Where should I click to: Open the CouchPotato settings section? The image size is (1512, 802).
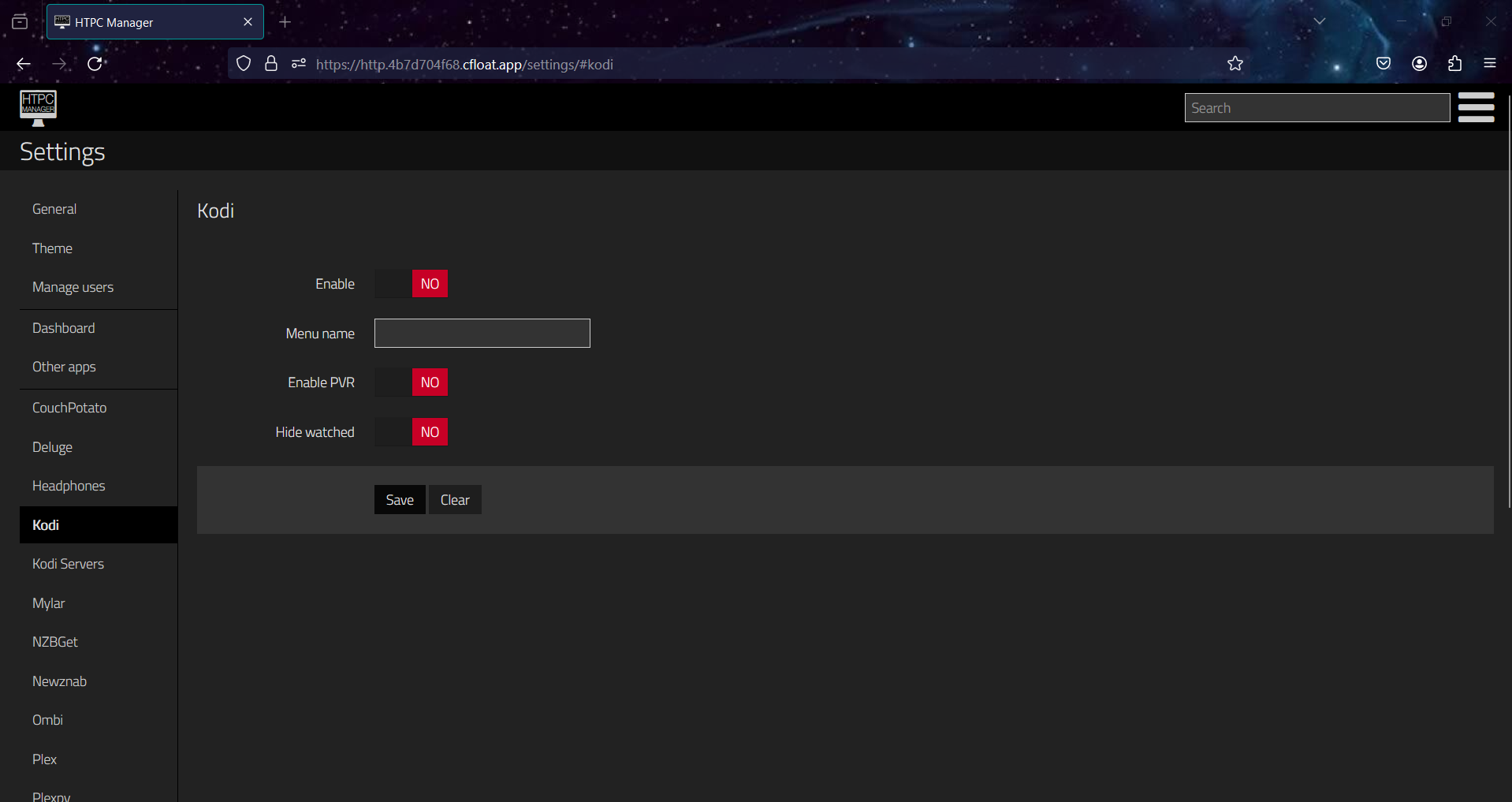click(99, 408)
